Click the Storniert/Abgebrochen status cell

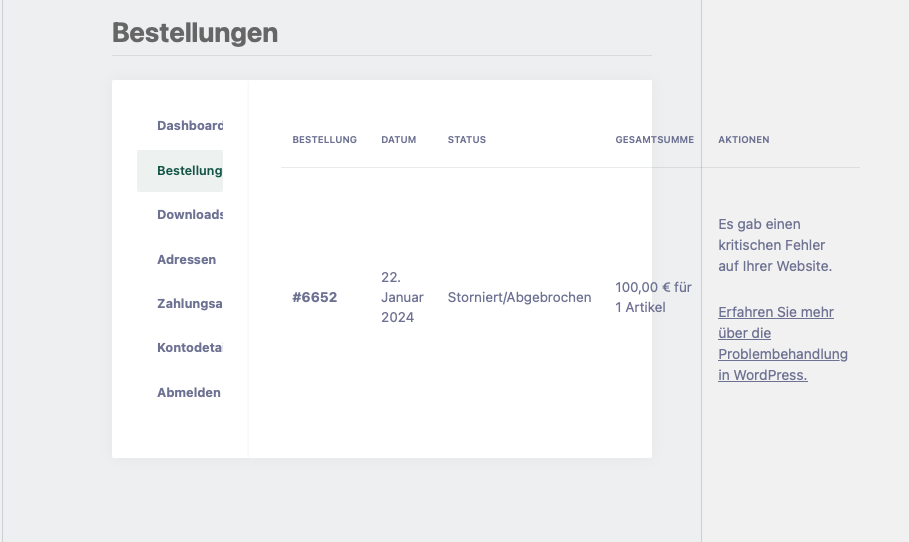(x=519, y=297)
